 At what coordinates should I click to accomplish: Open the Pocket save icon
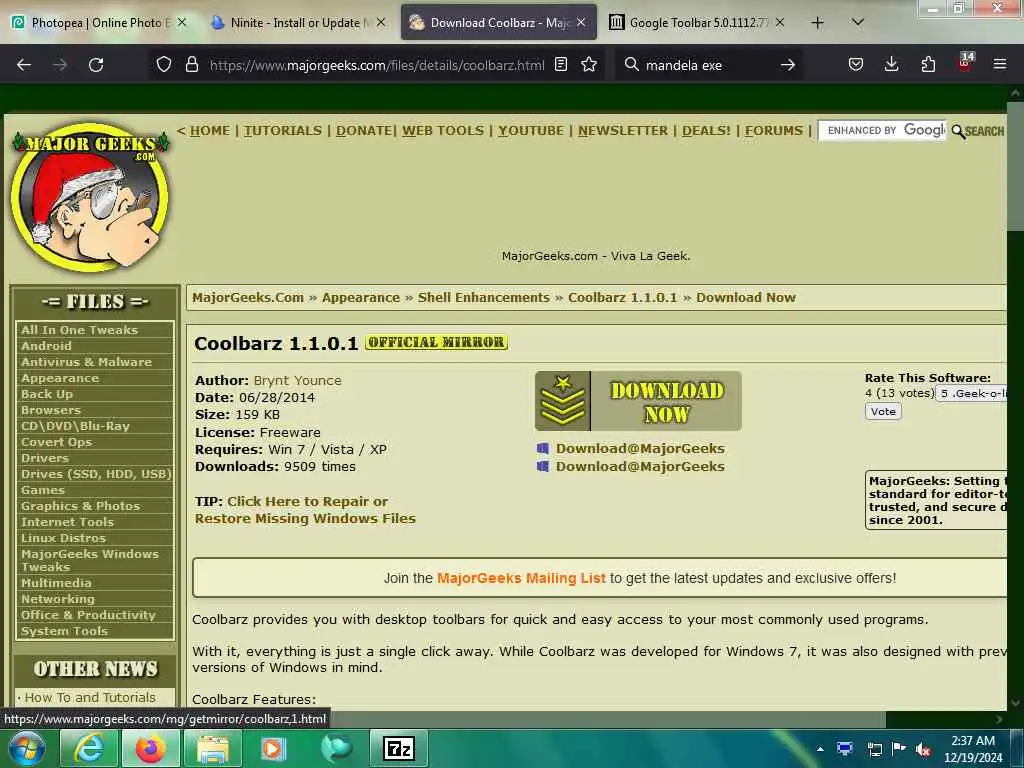pyautogui.click(x=856, y=65)
